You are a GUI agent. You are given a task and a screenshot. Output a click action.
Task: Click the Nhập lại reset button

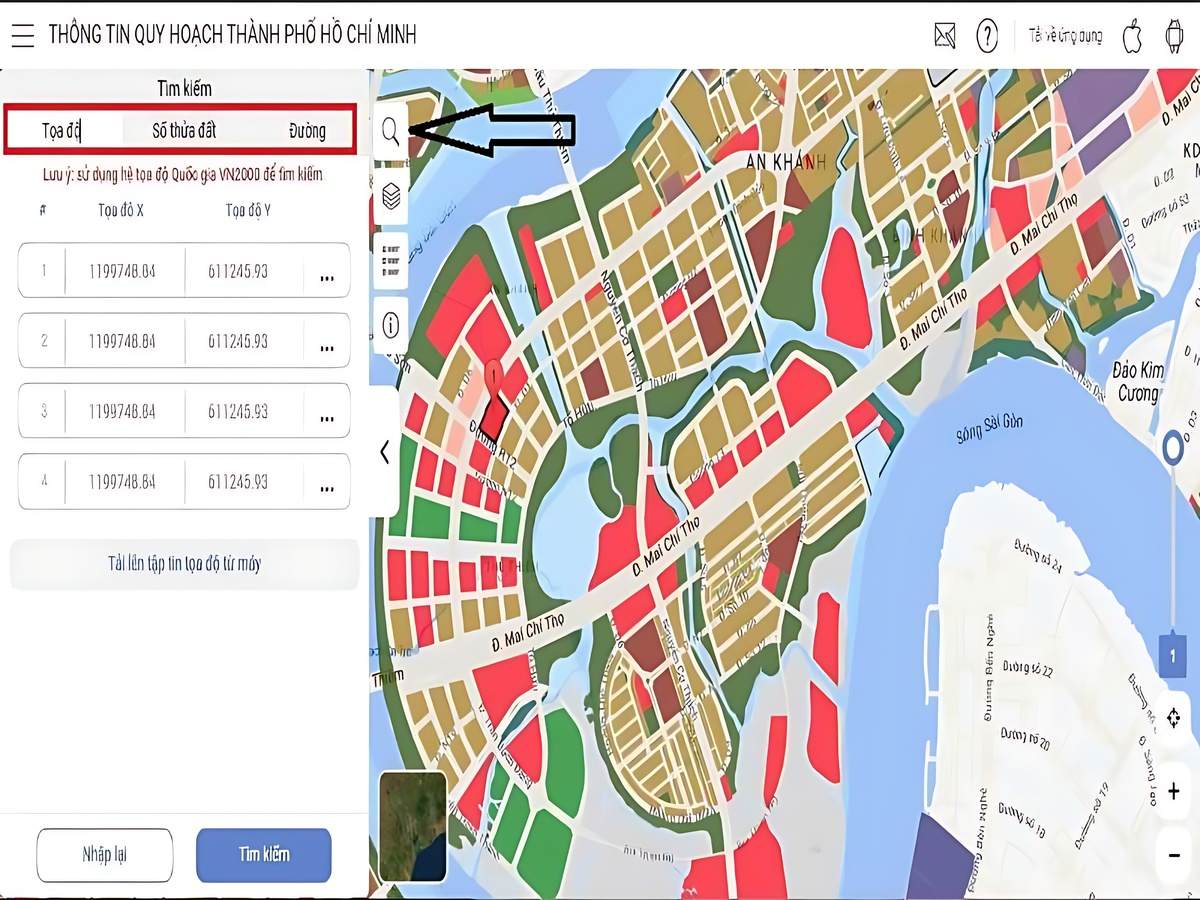coord(105,855)
